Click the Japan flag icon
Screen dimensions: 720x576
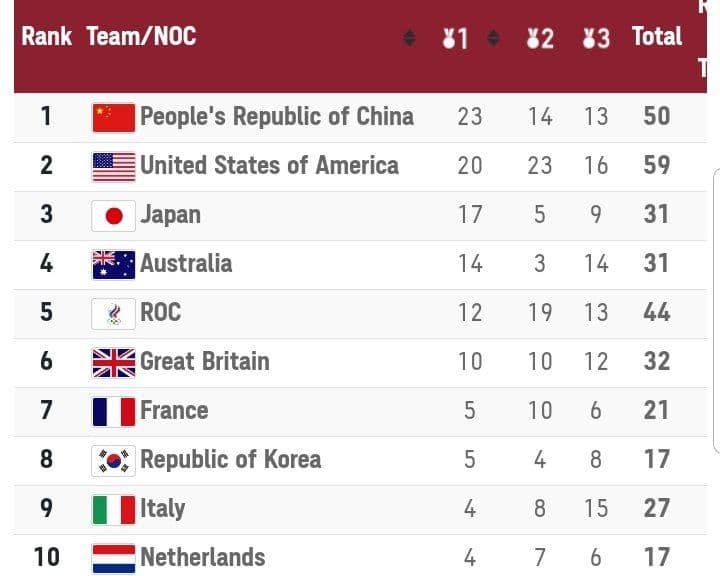click(x=113, y=216)
